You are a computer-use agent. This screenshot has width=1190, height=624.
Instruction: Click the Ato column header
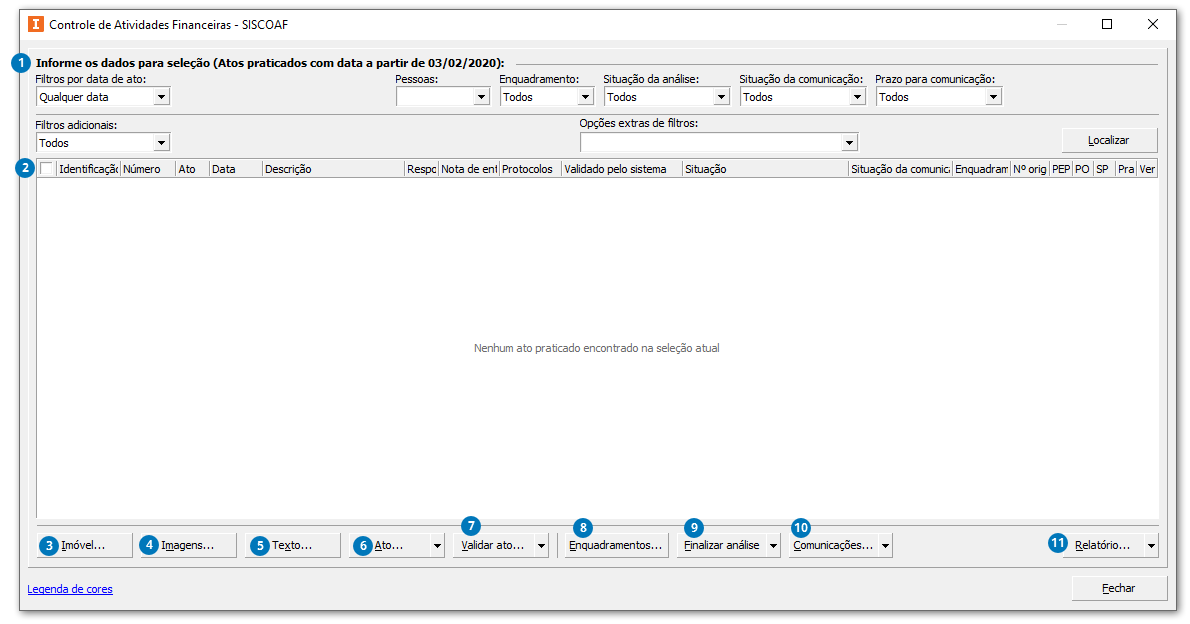(193, 169)
